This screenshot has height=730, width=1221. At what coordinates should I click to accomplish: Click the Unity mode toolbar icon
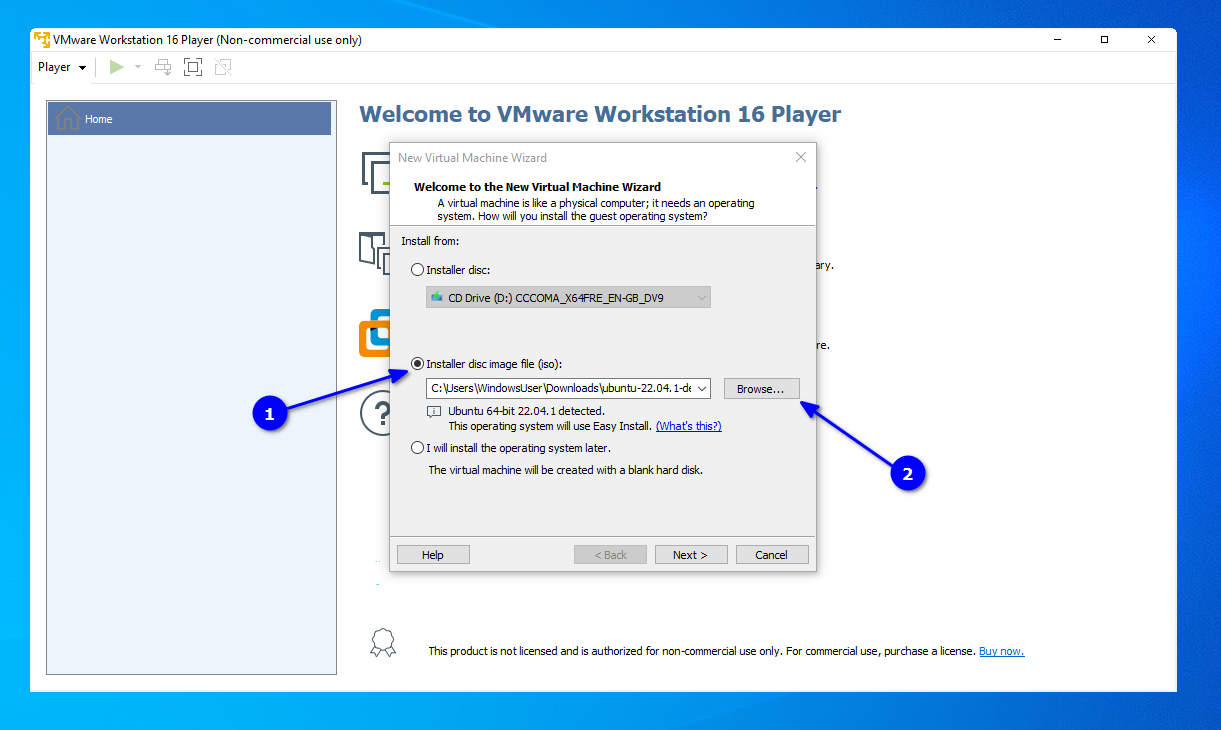(x=223, y=67)
